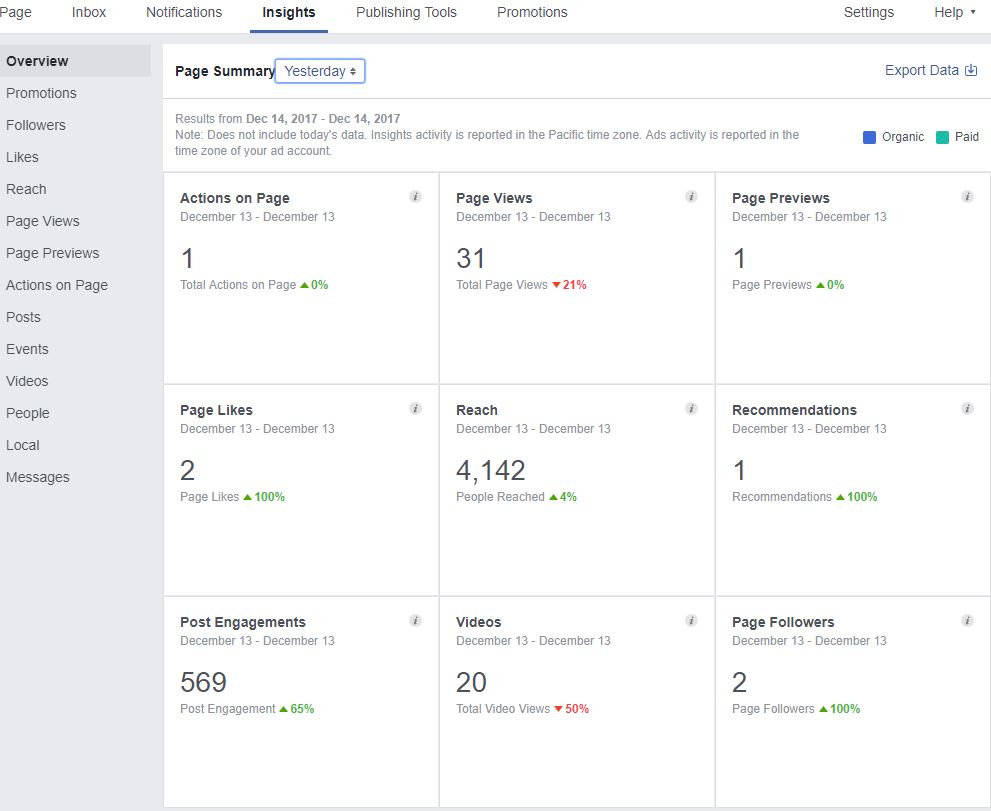Click the green Paid legend swatch
Viewport: 991px width, 811px height.
tap(941, 137)
